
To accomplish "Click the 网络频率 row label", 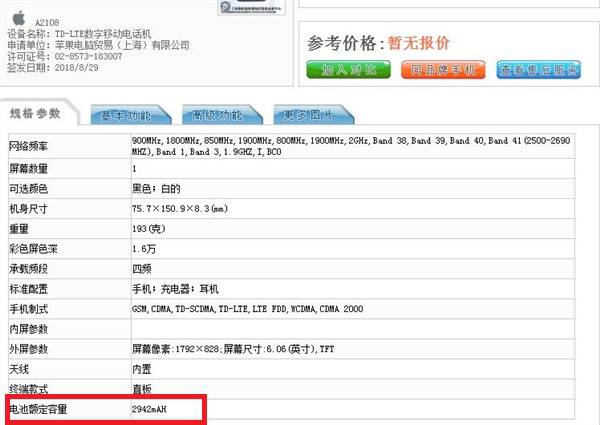I will [30, 146].
